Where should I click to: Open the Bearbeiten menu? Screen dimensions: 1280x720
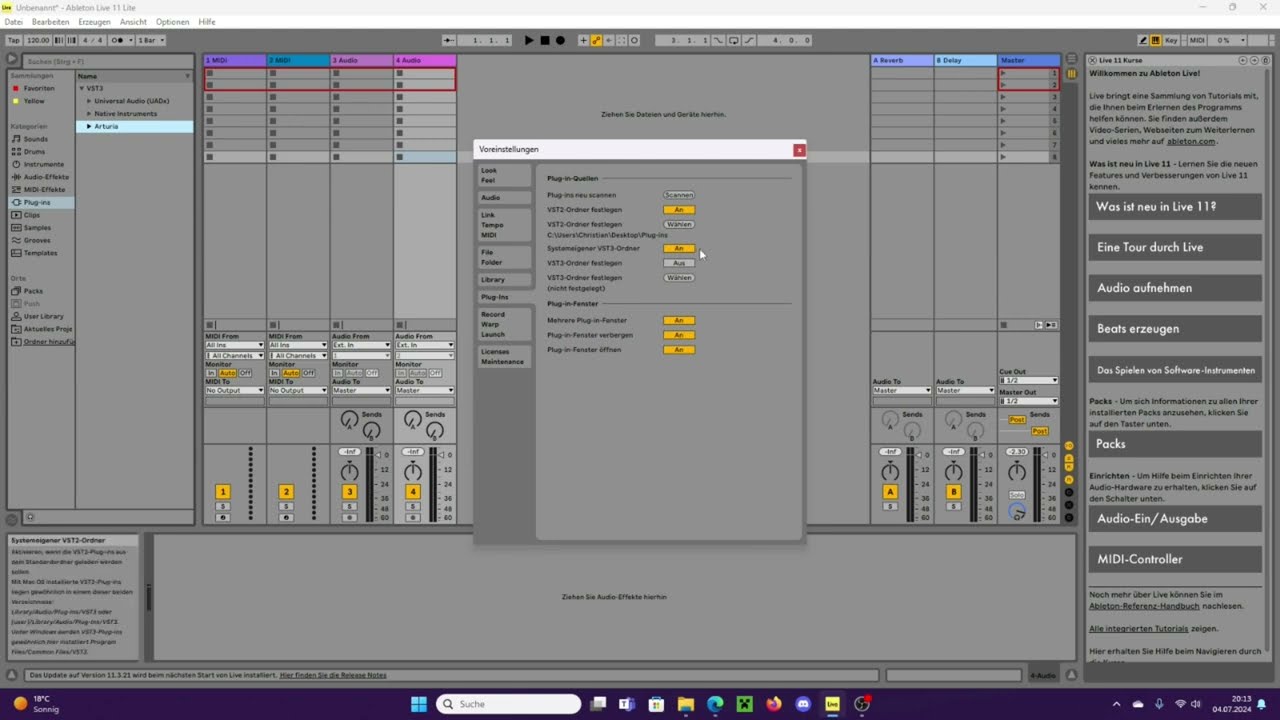pyautogui.click(x=50, y=22)
